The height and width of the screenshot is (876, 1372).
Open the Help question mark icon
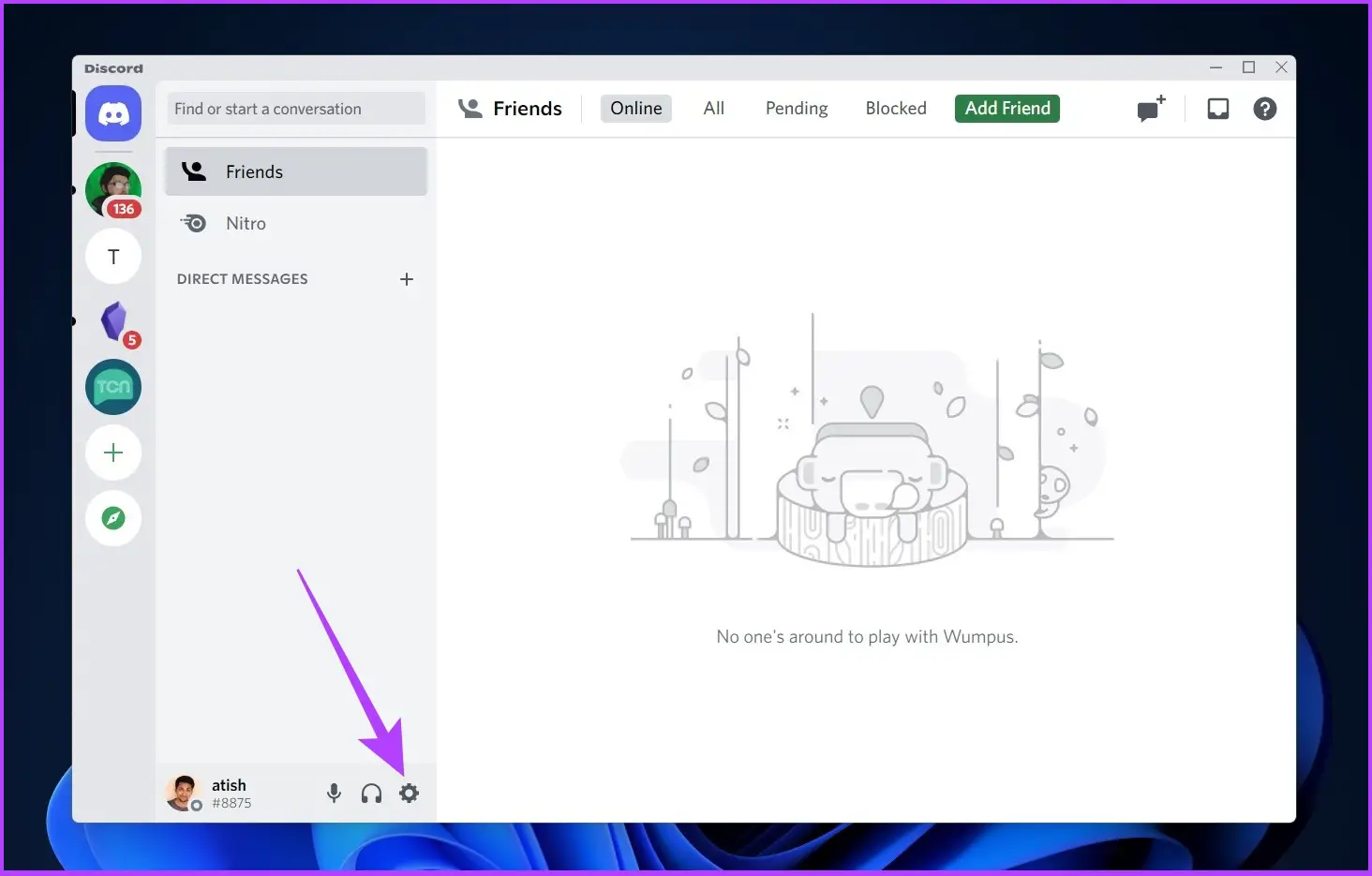[x=1264, y=109]
